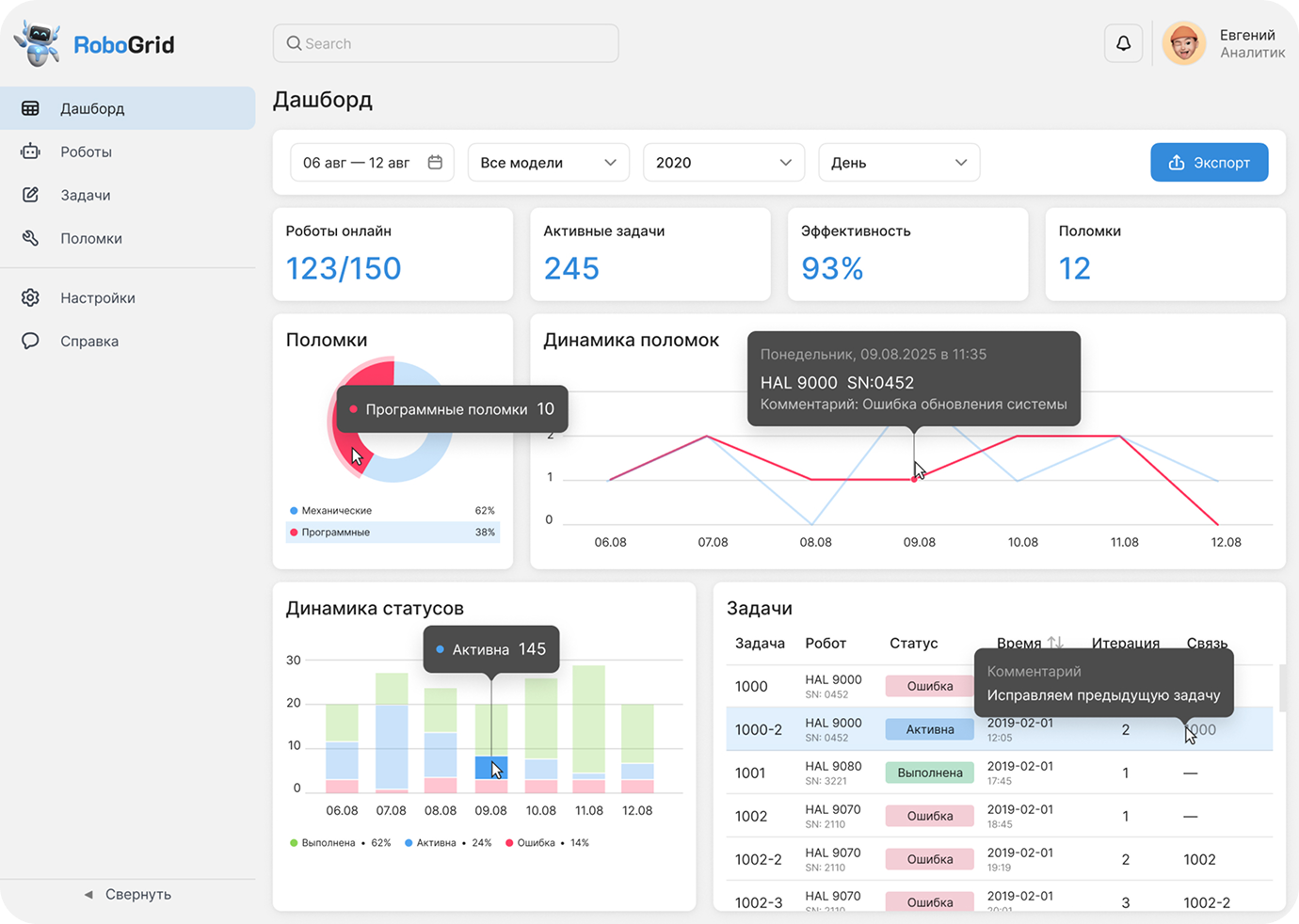
Task: Collapse the sidebar with Свернуть
Action: pos(128,894)
